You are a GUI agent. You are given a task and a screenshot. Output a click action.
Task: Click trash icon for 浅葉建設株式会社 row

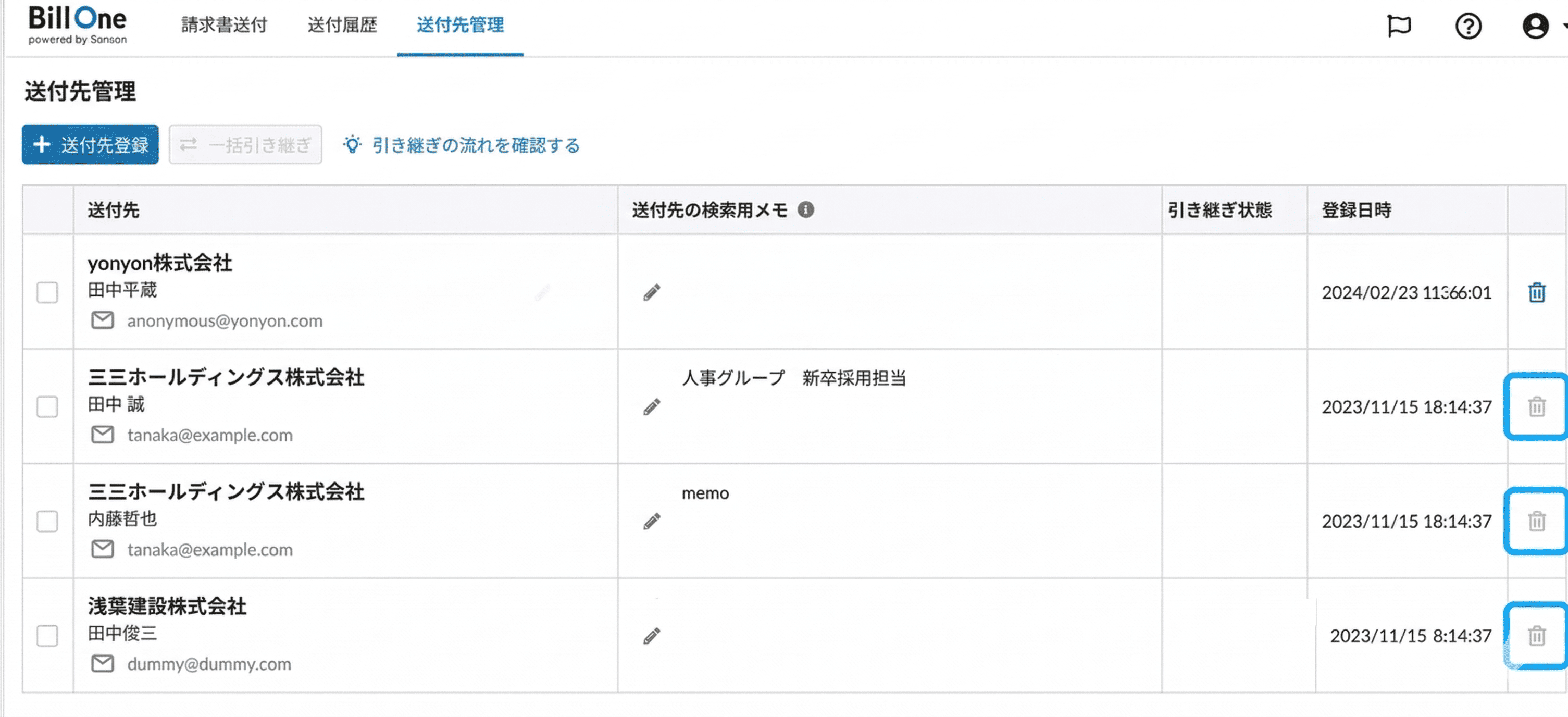pos(1536,635)
